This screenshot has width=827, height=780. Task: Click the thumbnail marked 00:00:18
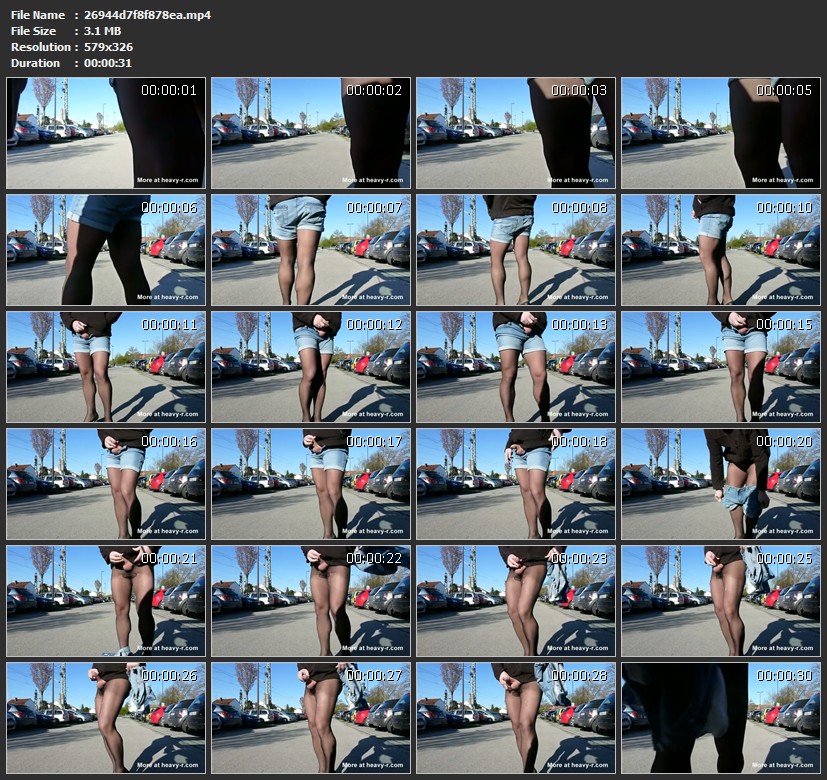coord(516,484)
